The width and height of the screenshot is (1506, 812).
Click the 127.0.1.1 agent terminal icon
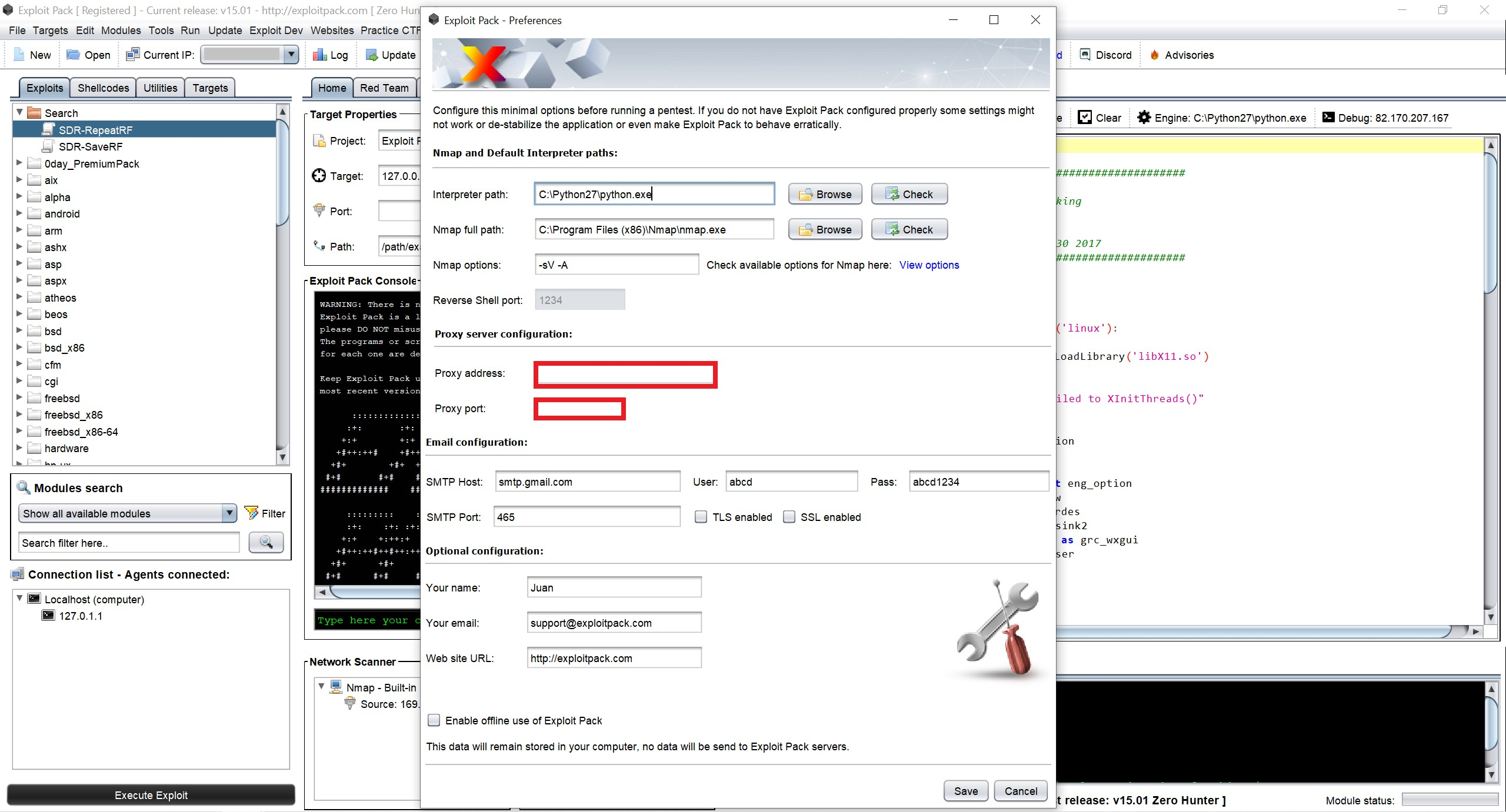[x=48, y=616]
